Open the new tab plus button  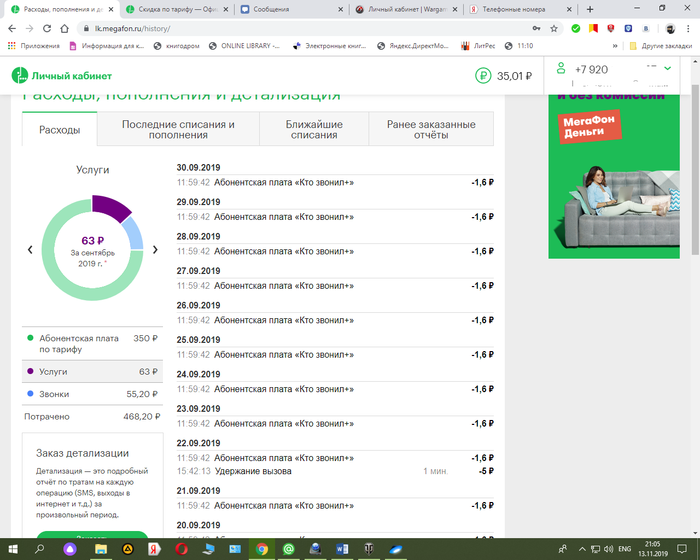[x=589, y=9]
